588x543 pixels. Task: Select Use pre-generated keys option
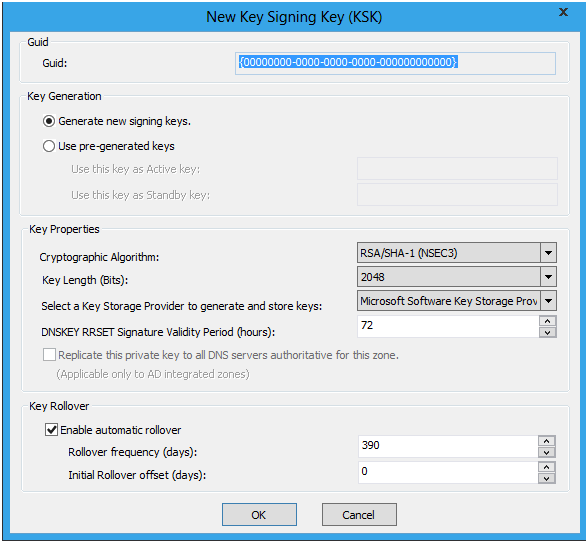[49, 146]
